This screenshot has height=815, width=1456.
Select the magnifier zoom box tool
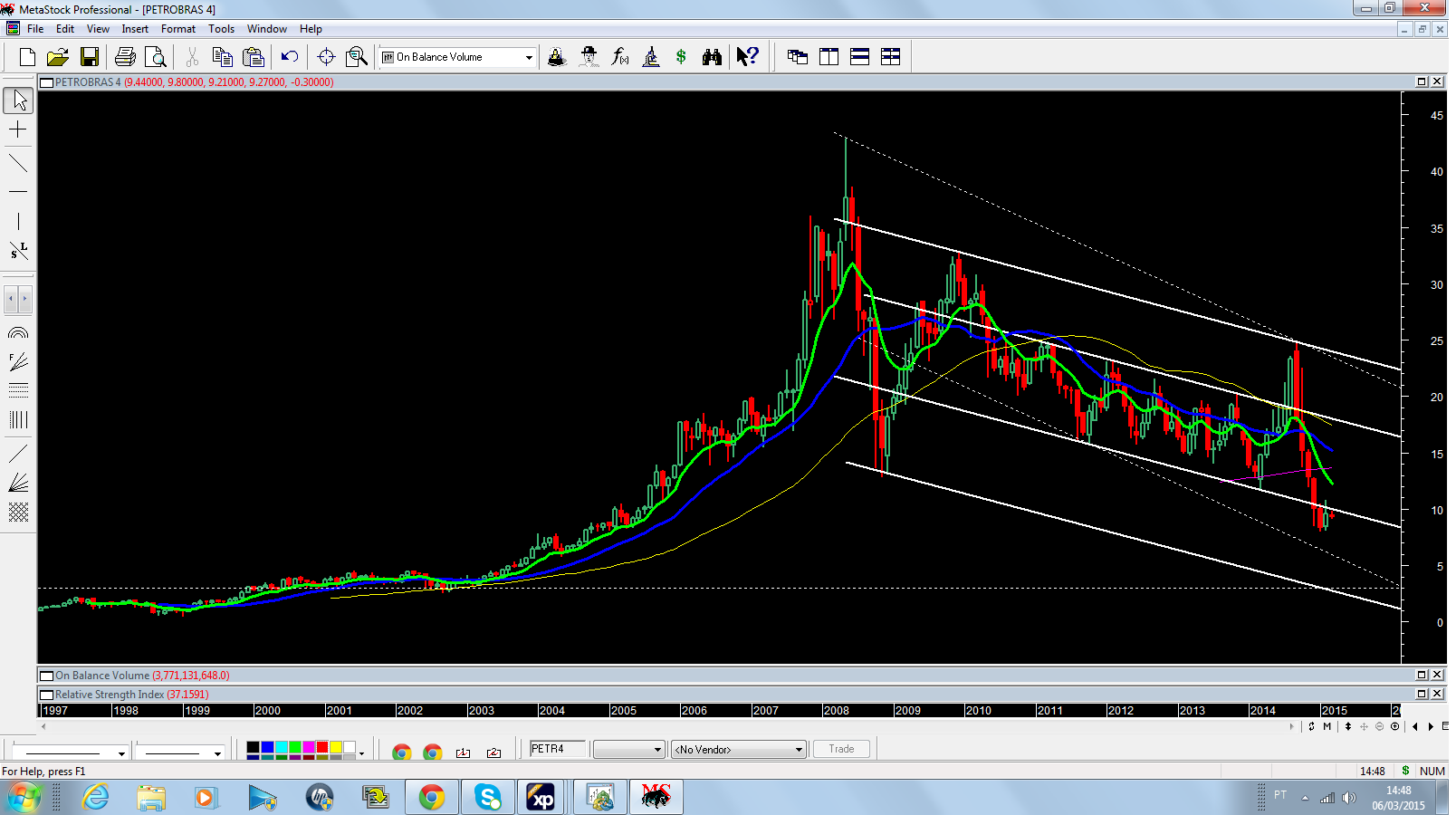[x=357, y=57]
